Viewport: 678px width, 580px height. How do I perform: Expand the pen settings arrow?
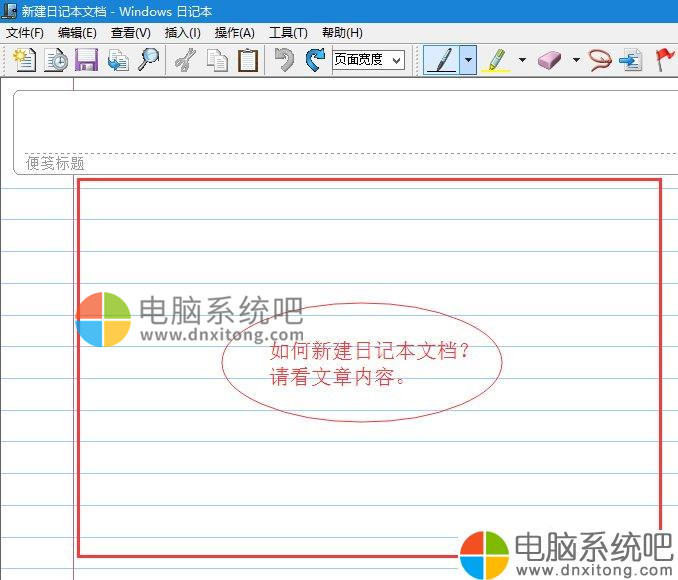[x=468, y=60]
